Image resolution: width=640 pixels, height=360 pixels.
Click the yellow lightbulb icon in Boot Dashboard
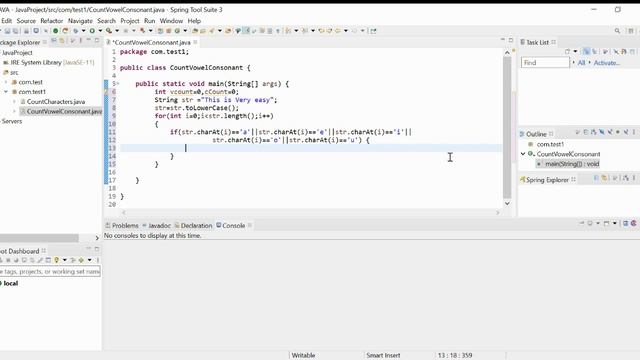(x=57, y=260)
